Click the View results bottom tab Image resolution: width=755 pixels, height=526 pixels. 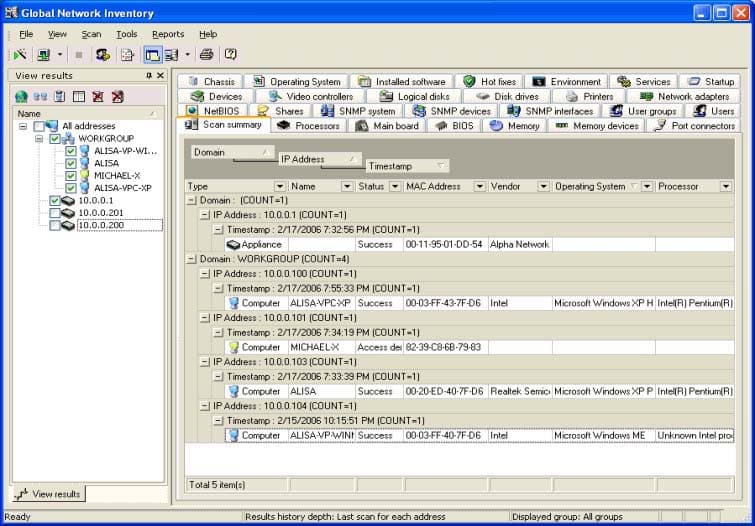(48, 494)
